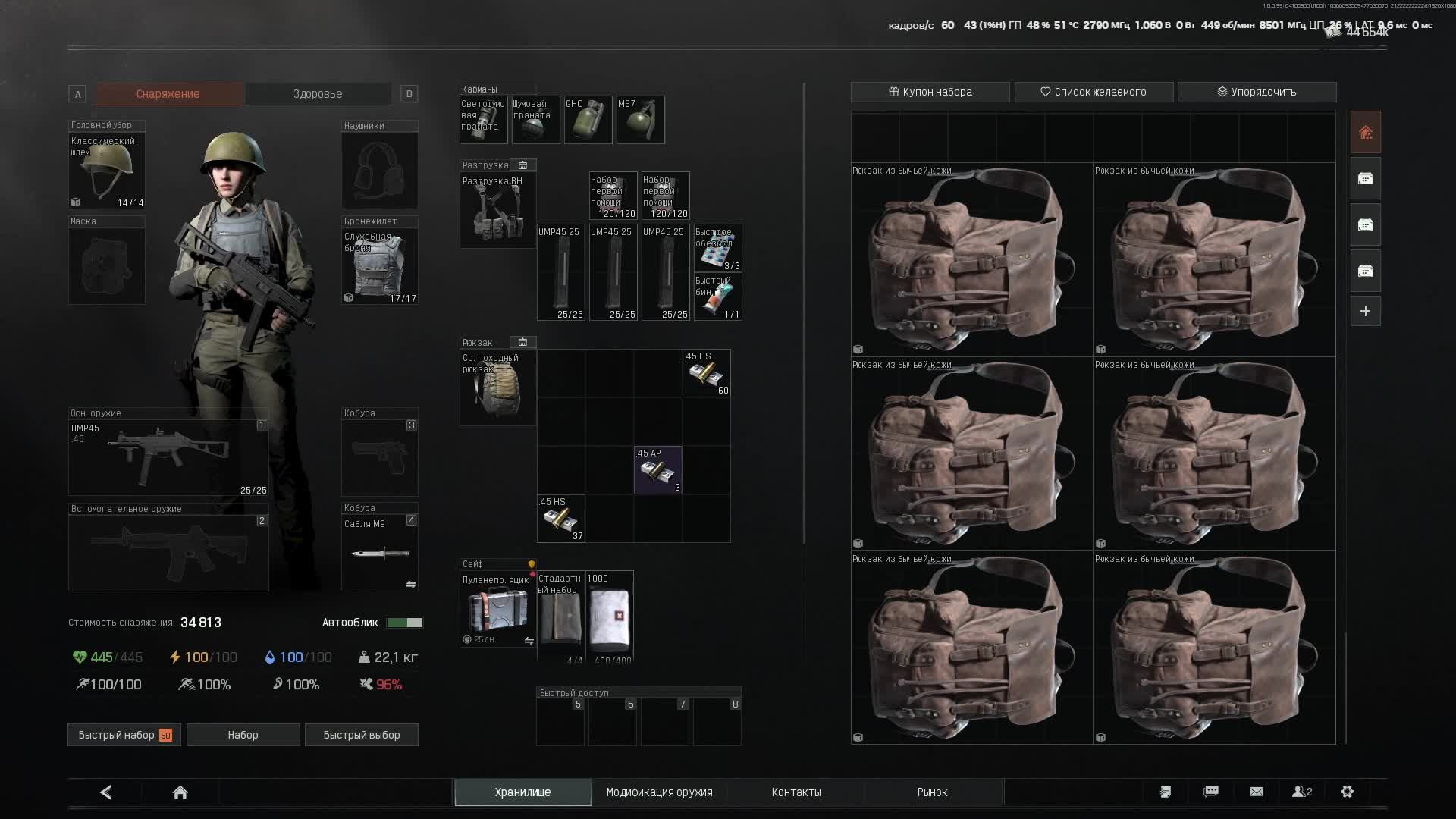Open the tasks notes icon

[x=1166, y=792]
